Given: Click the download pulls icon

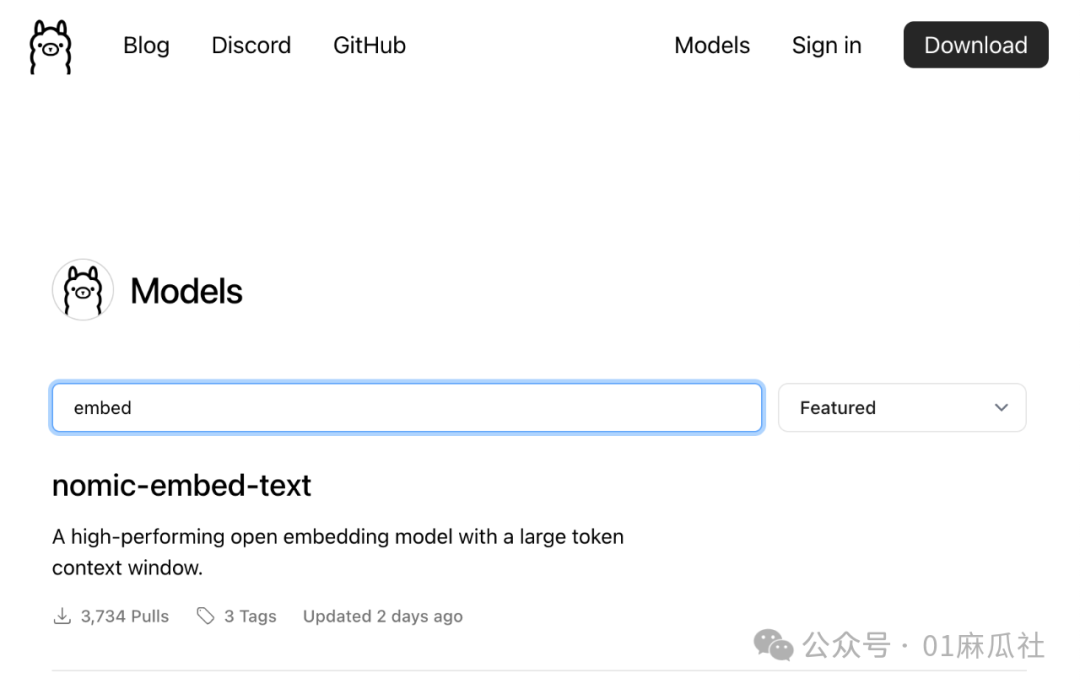Looking at the screenshot, I should 62,616.
